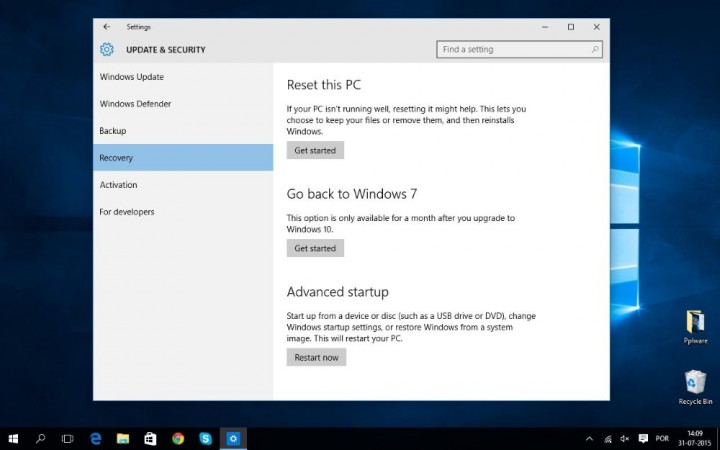This screenshot has height=450, width=720.
Task: Launch Microsoft Edge from taskbar
Action: coord(96,439)
